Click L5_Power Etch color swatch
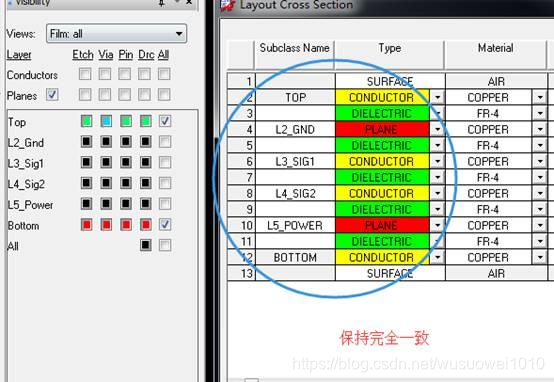554x382 pixels. pos(87,204)
